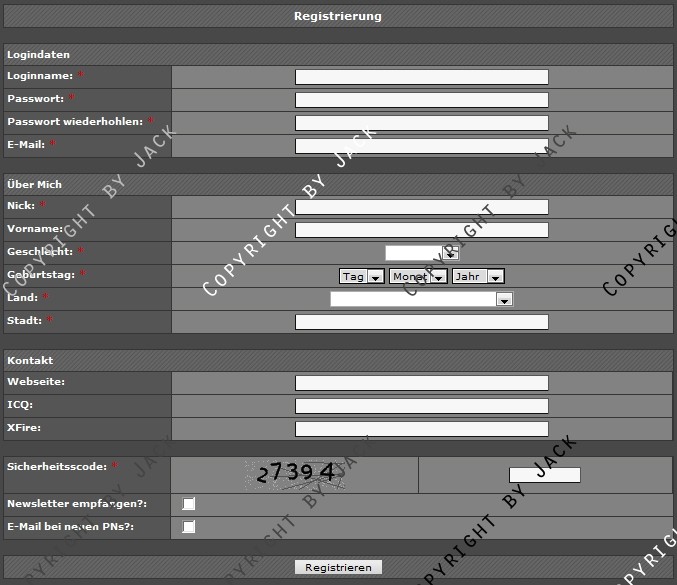677x585 pixels.
Task: Click the Kontakt section header text
Action: [30, 360]
